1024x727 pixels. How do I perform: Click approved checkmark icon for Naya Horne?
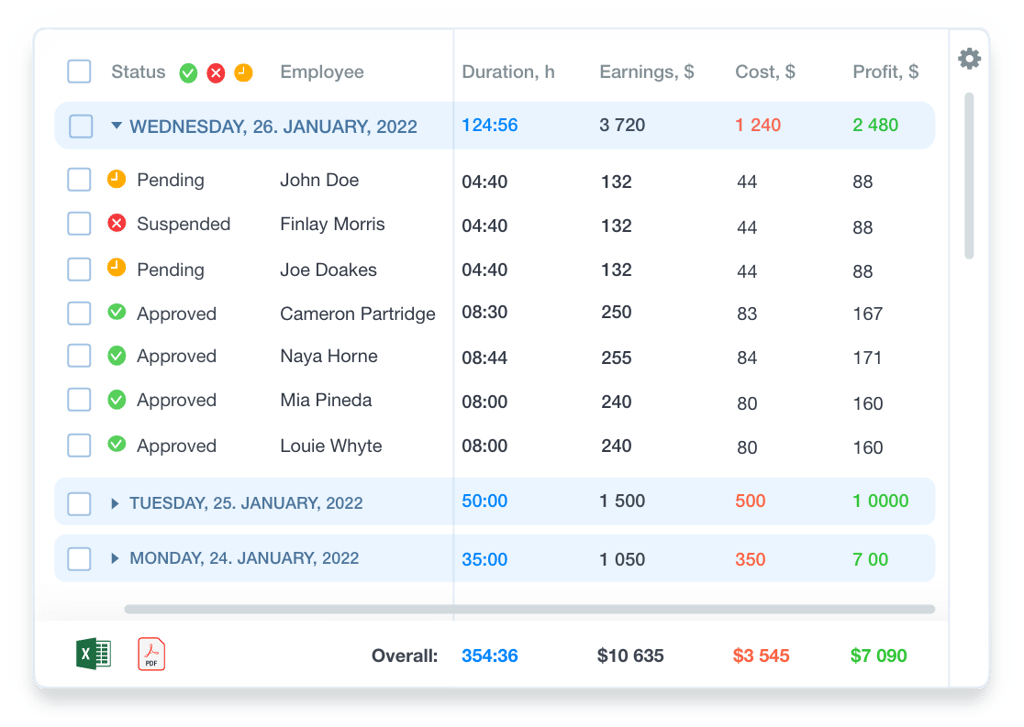point(117,355)
